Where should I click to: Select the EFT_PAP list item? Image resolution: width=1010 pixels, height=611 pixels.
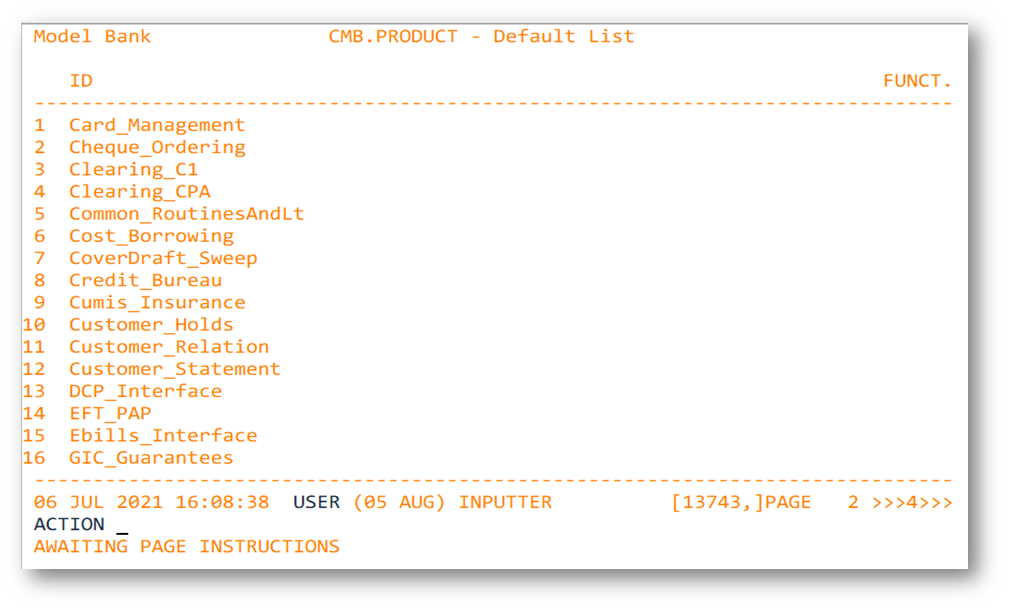(110, 413)
